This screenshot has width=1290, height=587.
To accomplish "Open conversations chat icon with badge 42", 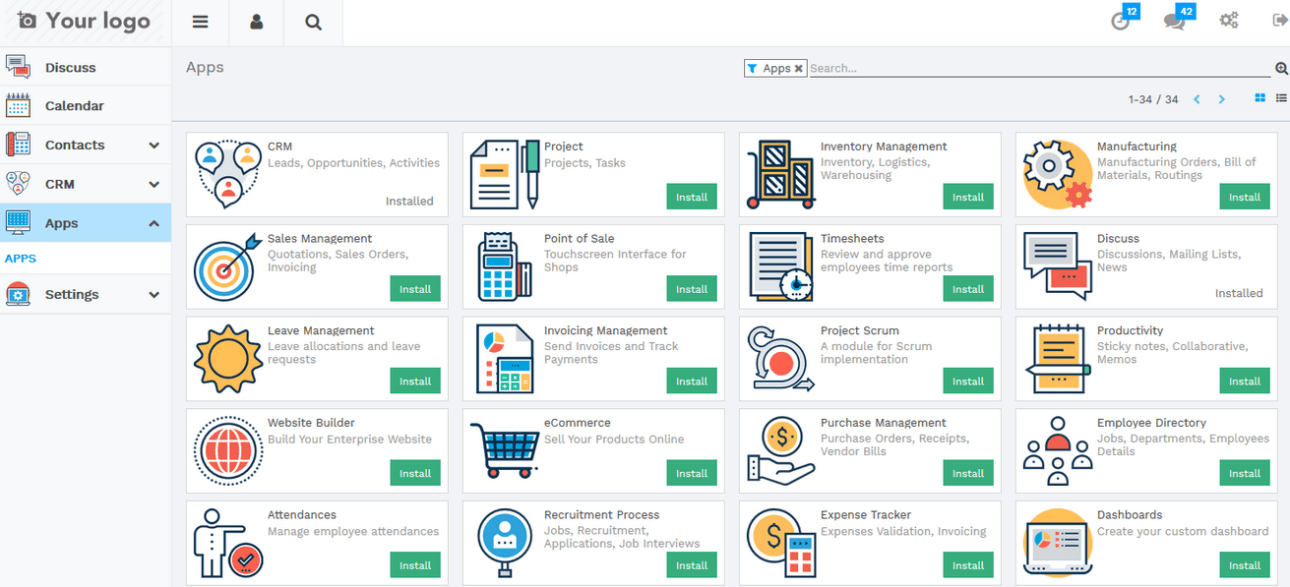I will 1174,21.
